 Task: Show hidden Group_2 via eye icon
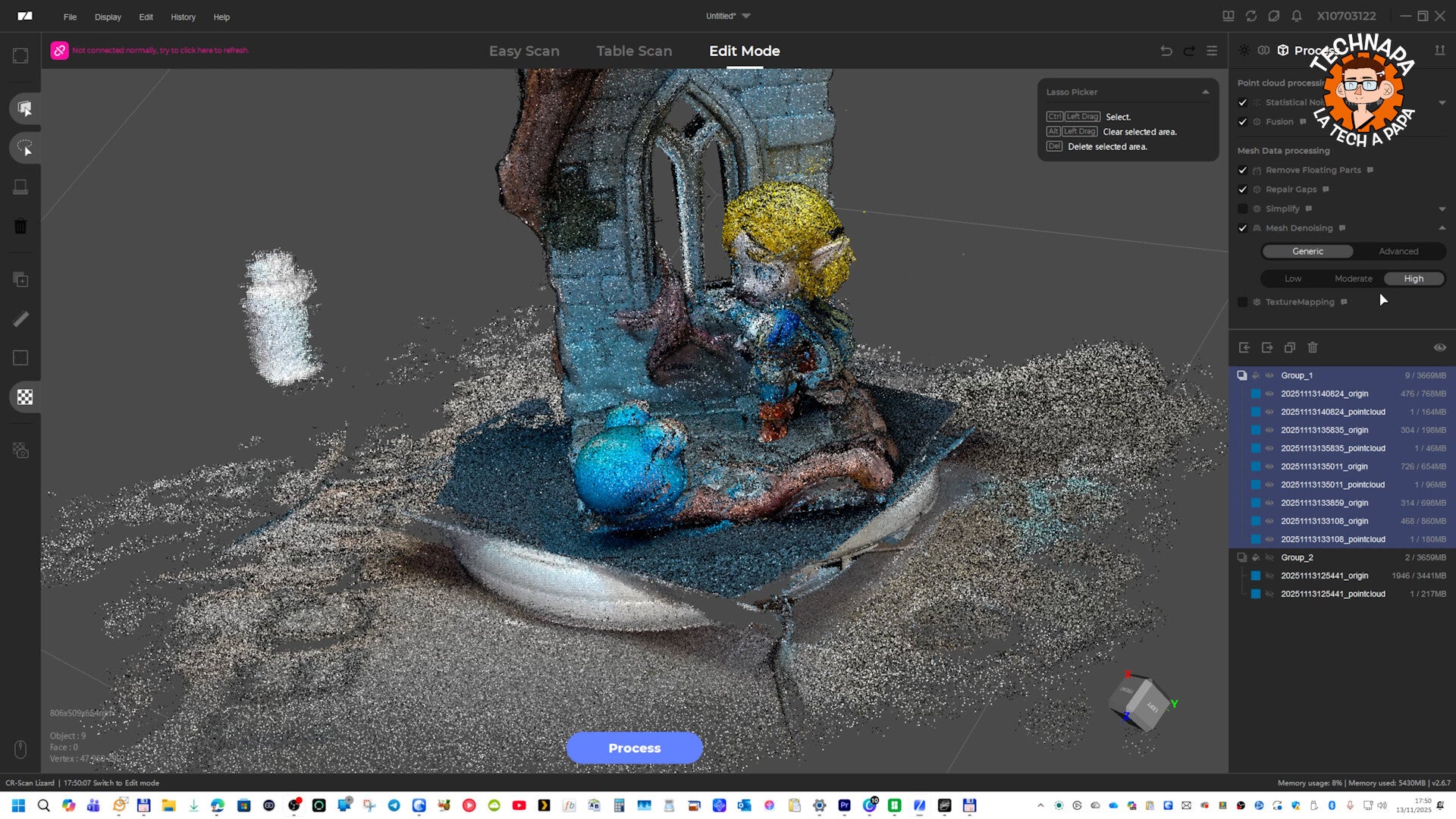1269,557
